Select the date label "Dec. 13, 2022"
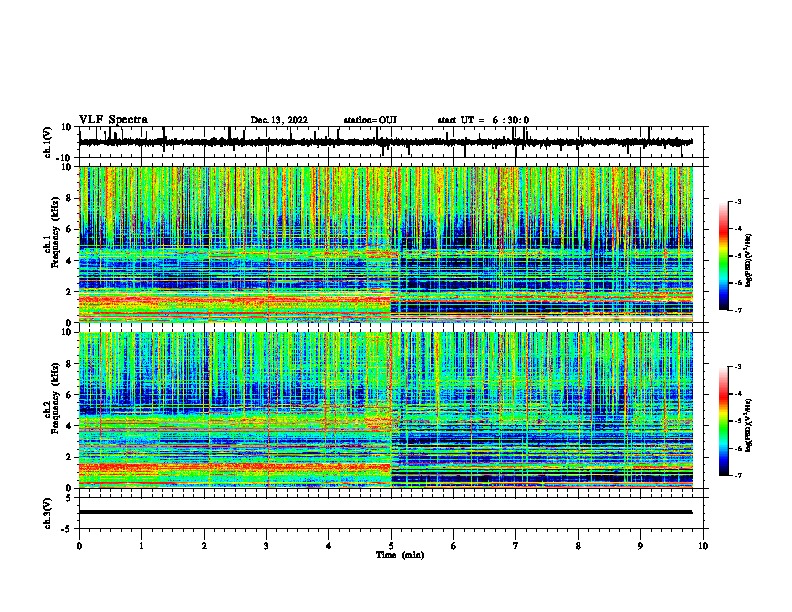 (279, 120)
